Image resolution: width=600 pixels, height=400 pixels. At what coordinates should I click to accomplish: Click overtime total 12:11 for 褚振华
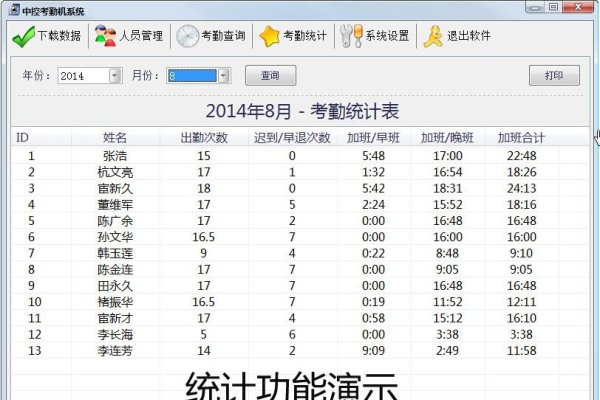[522, 302]
